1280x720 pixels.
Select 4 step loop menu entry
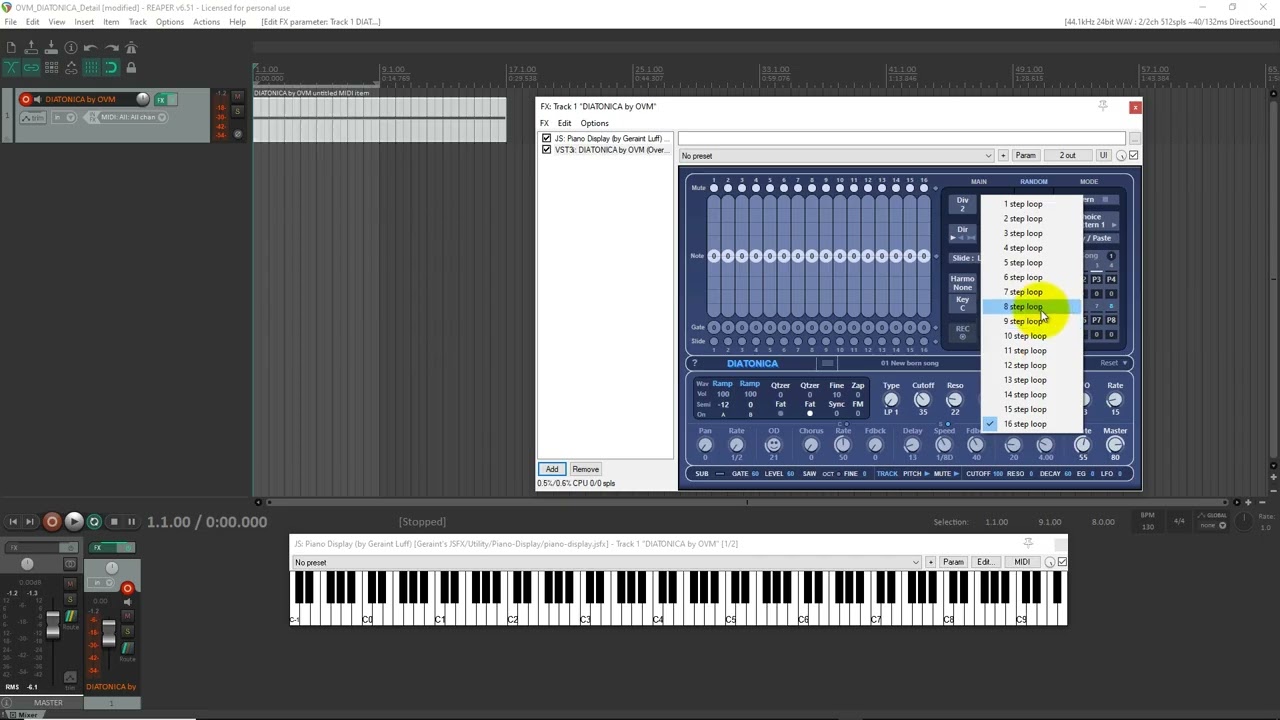click(x=1030, y=248)
